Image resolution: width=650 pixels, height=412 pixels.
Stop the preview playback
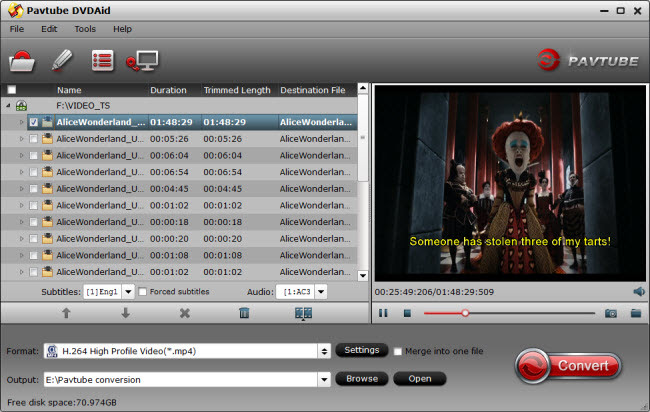pos(407,313)
